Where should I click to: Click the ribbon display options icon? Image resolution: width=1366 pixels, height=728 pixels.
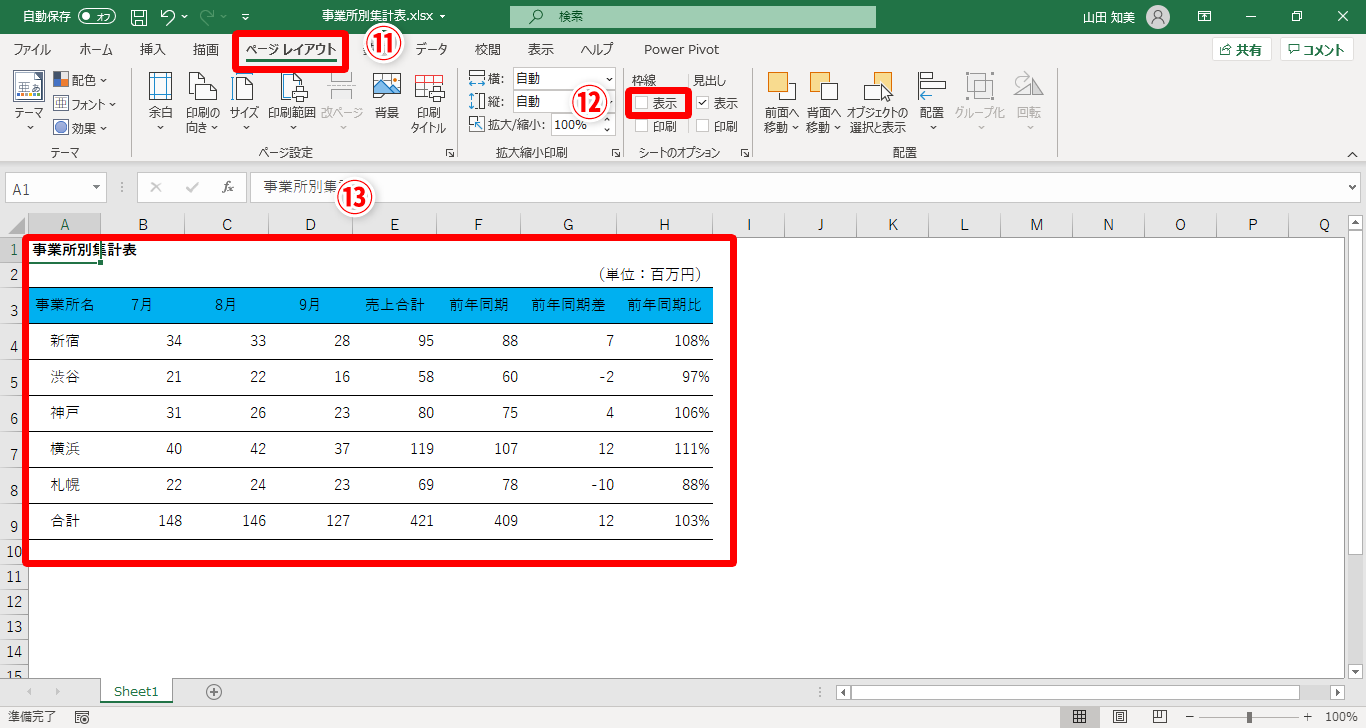coord(1205,16)
